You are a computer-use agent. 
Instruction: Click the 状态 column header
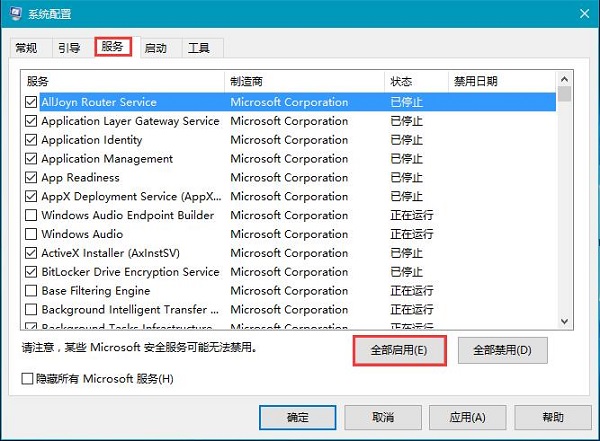tap(415, 81)
